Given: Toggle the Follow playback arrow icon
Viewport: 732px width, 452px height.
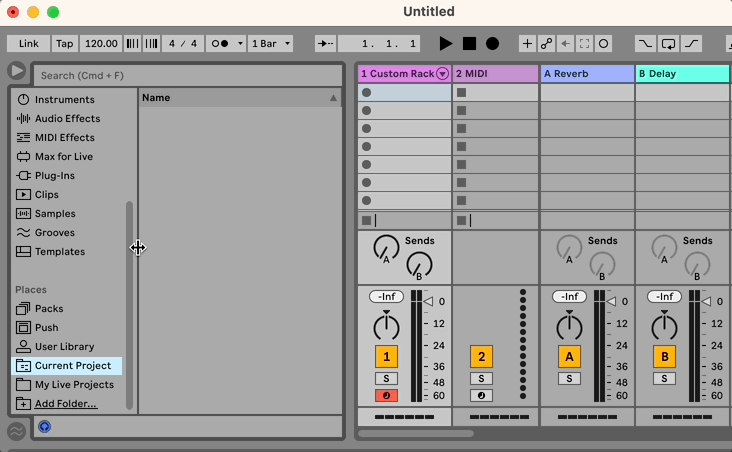Looking at the screenshot, I should (x=326, y=44).
